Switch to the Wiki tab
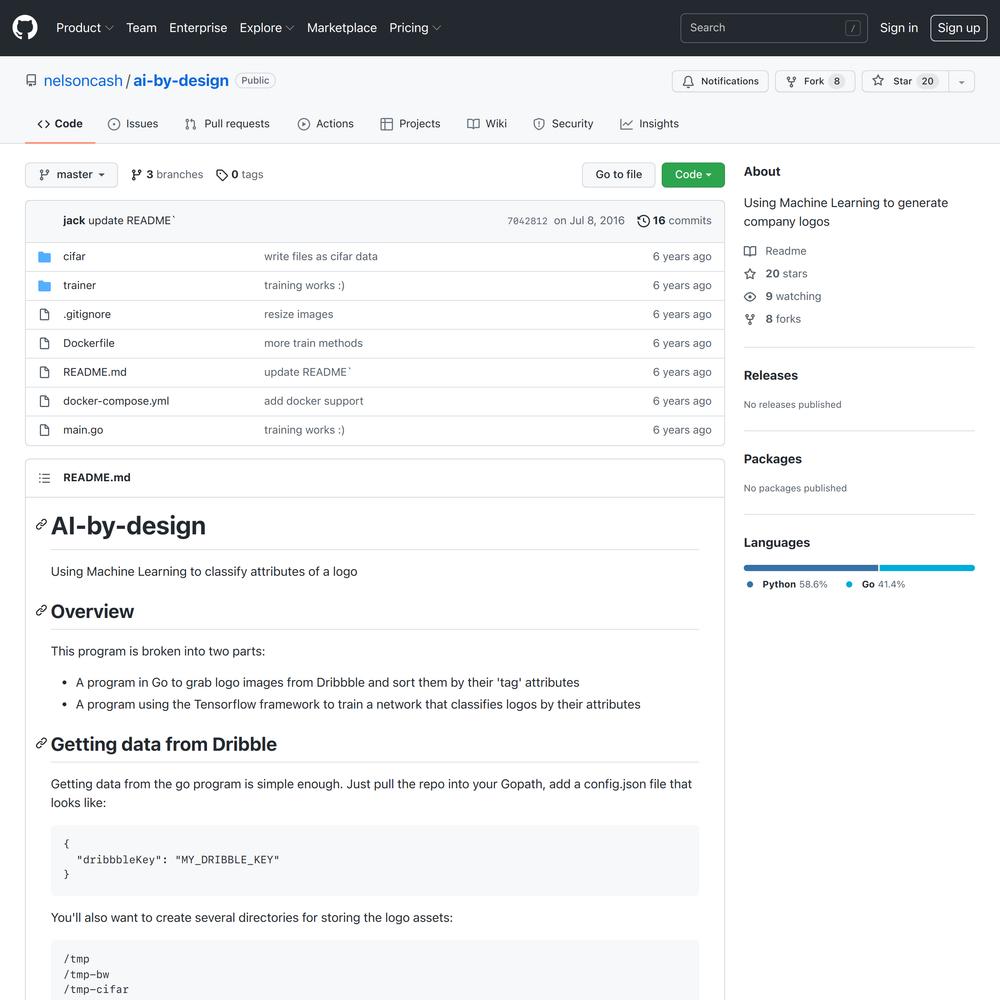Screen dimensions: 1000x1000 tap(487, 124)
